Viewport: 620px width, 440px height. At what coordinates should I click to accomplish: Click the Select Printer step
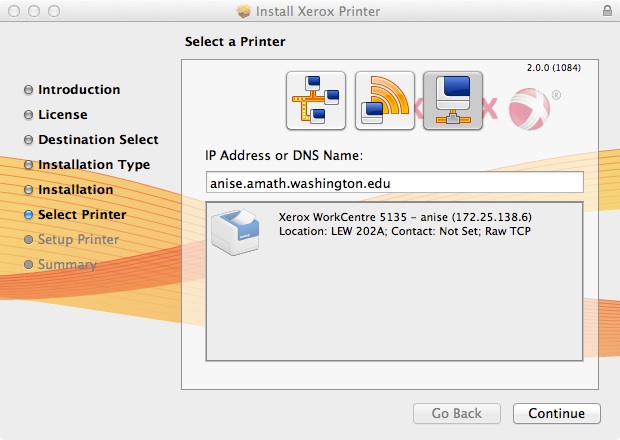click(75, 215)
